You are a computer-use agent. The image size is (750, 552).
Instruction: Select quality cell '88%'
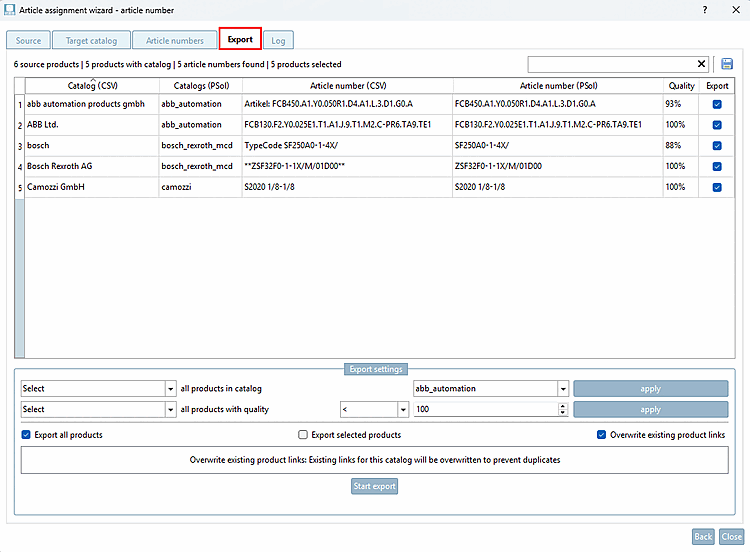coord(681,145)
